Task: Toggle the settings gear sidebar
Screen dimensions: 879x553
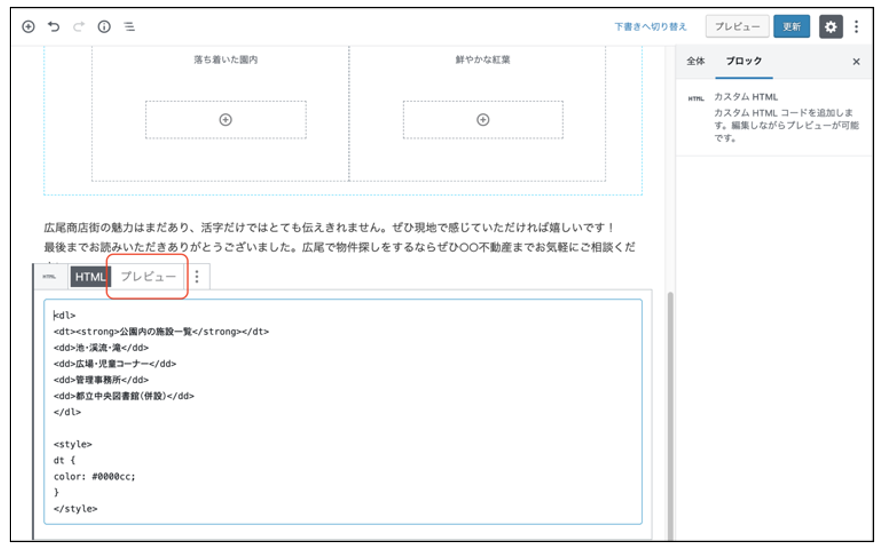Action: point(830,27)
